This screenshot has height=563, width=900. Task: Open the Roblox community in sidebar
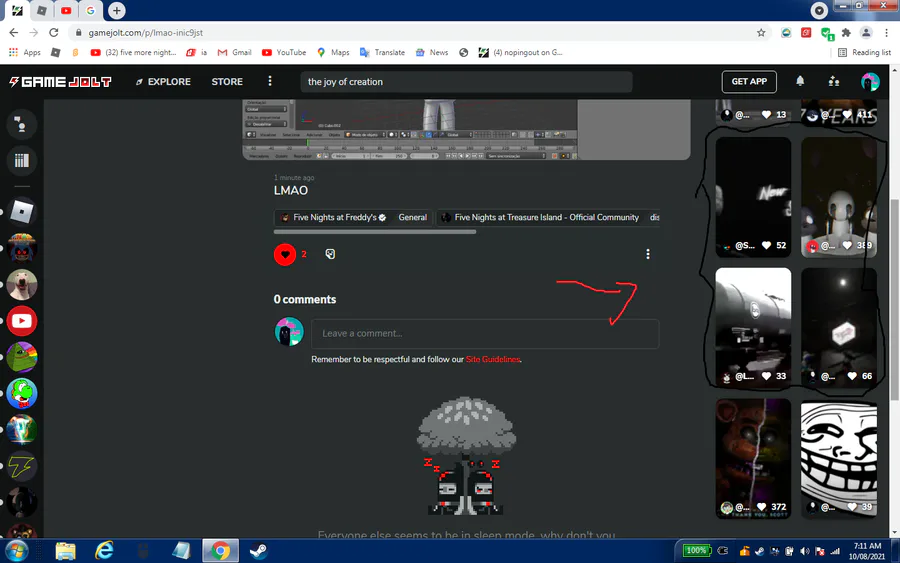coord(21,212)
